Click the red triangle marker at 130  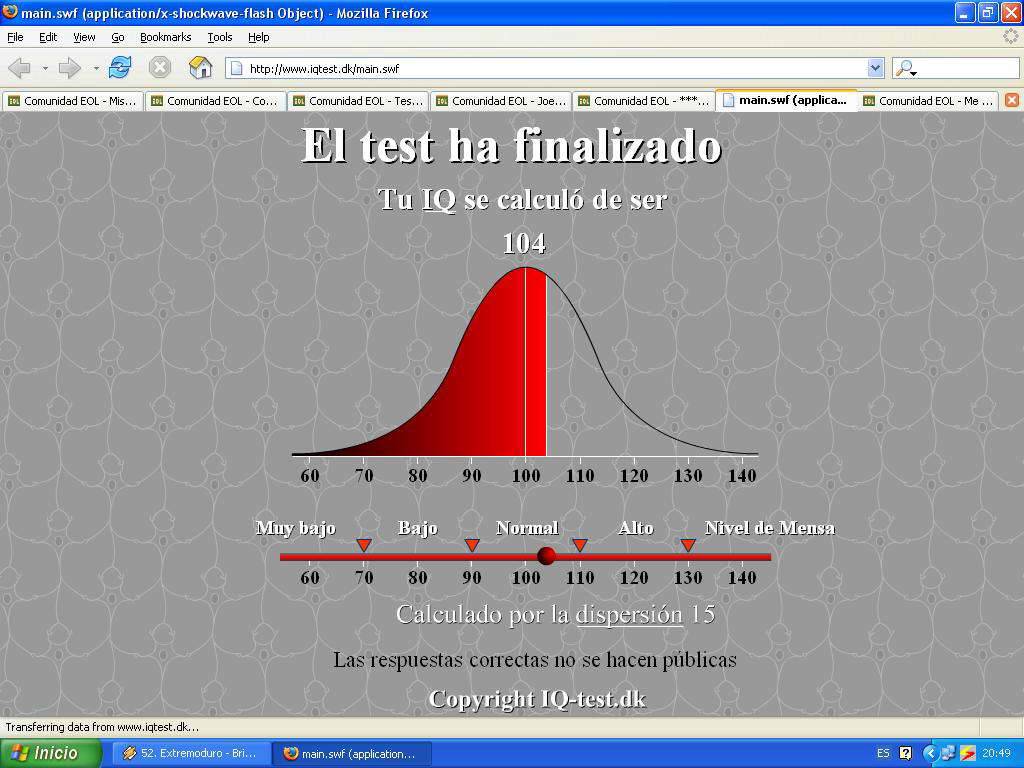[688, 545]
